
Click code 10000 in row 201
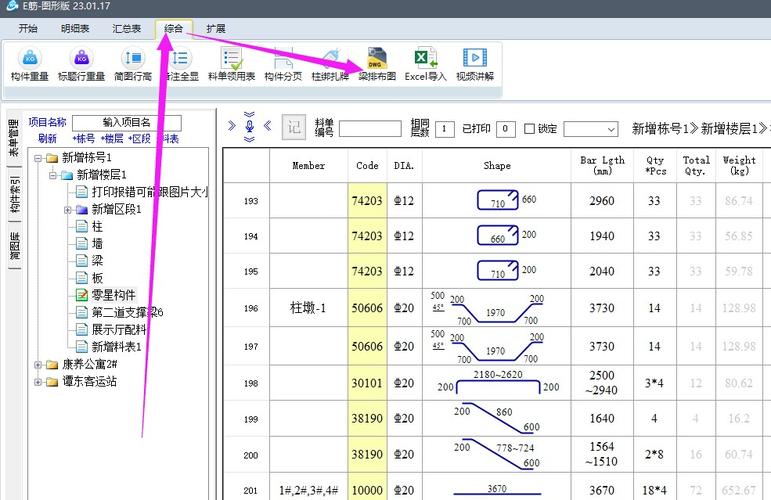(367, 490)
